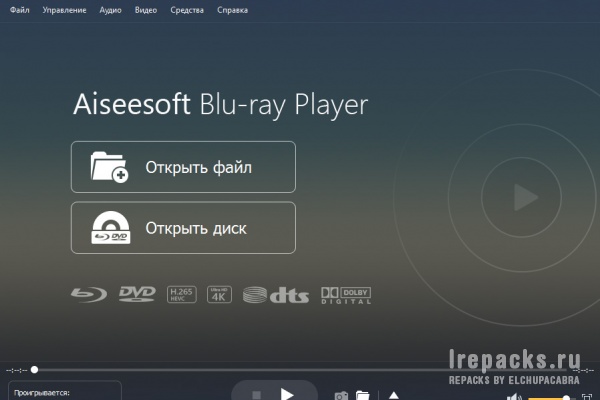Mute audio with the speaker icon
Viewport: 600px width, 400px height.
(x=514, y=397)
